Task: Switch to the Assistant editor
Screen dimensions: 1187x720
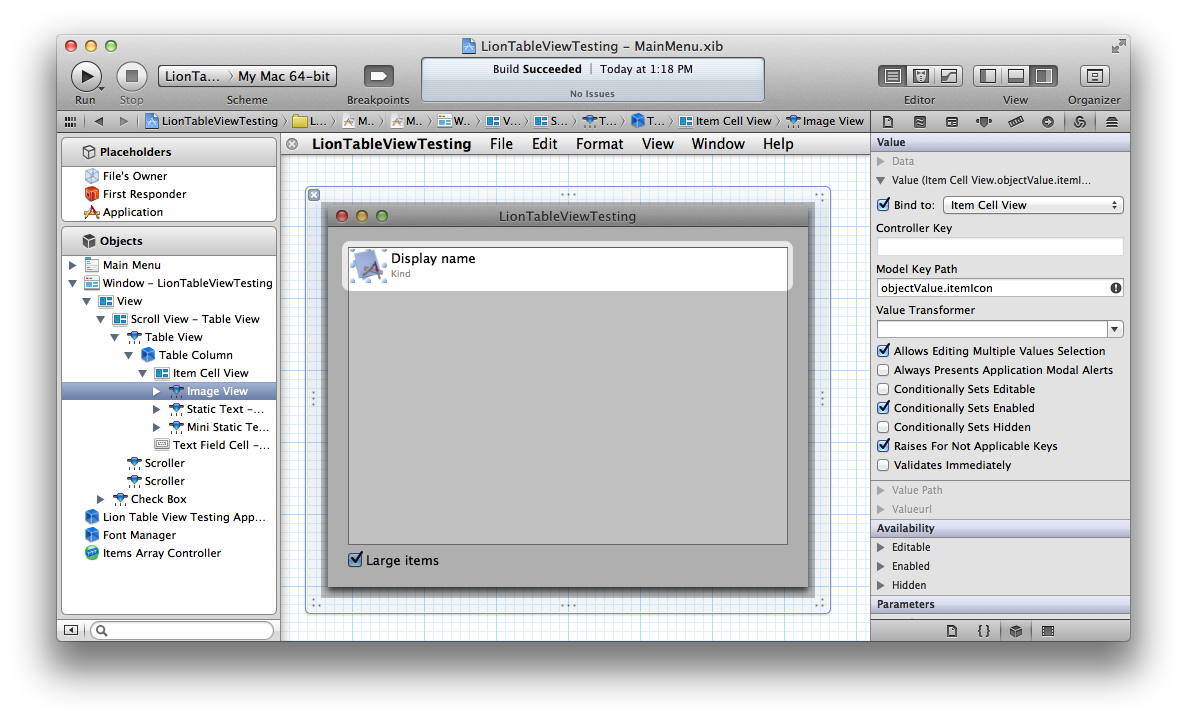Action: click(921, 76)
